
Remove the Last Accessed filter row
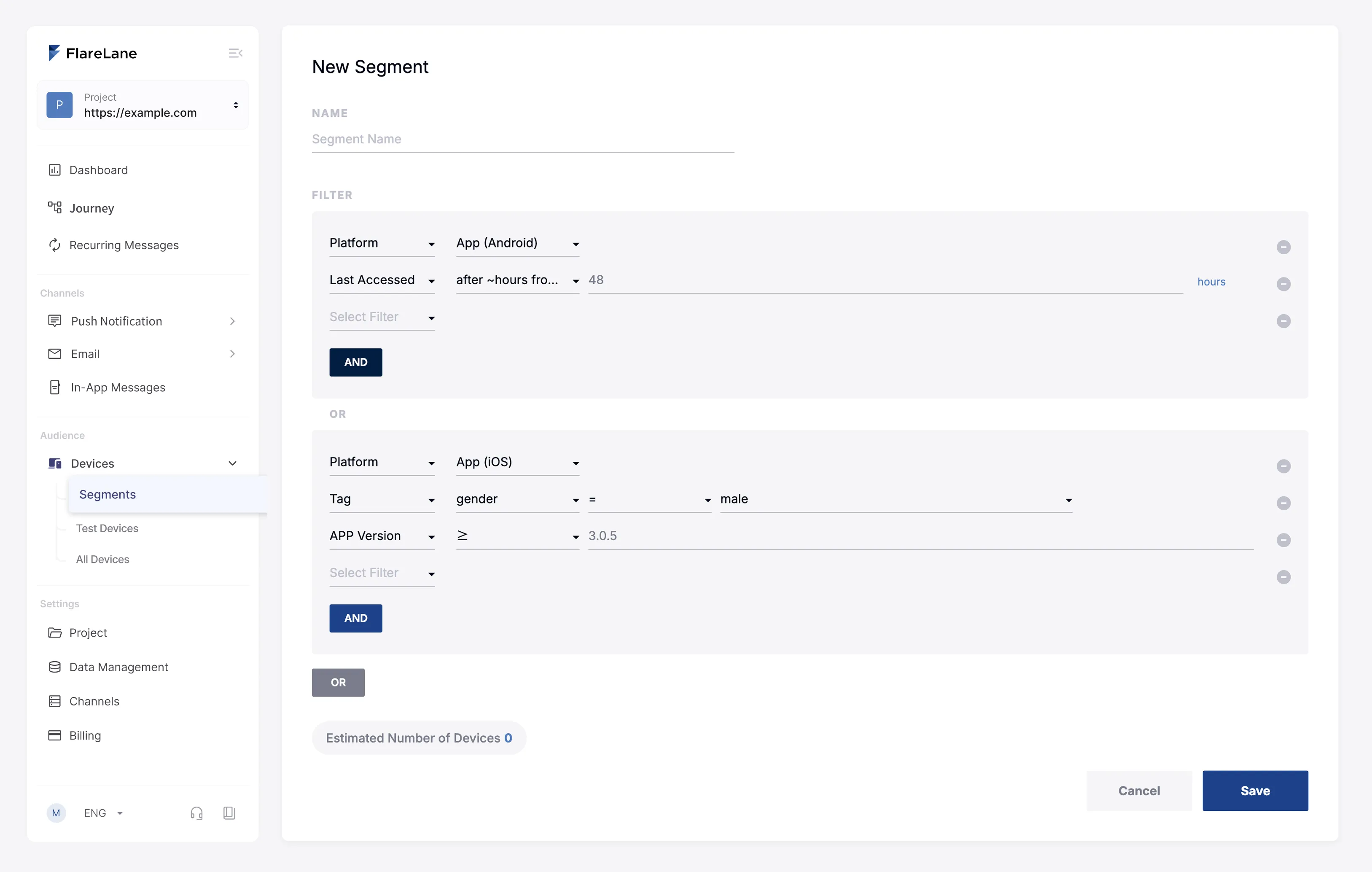[1283, 284]
